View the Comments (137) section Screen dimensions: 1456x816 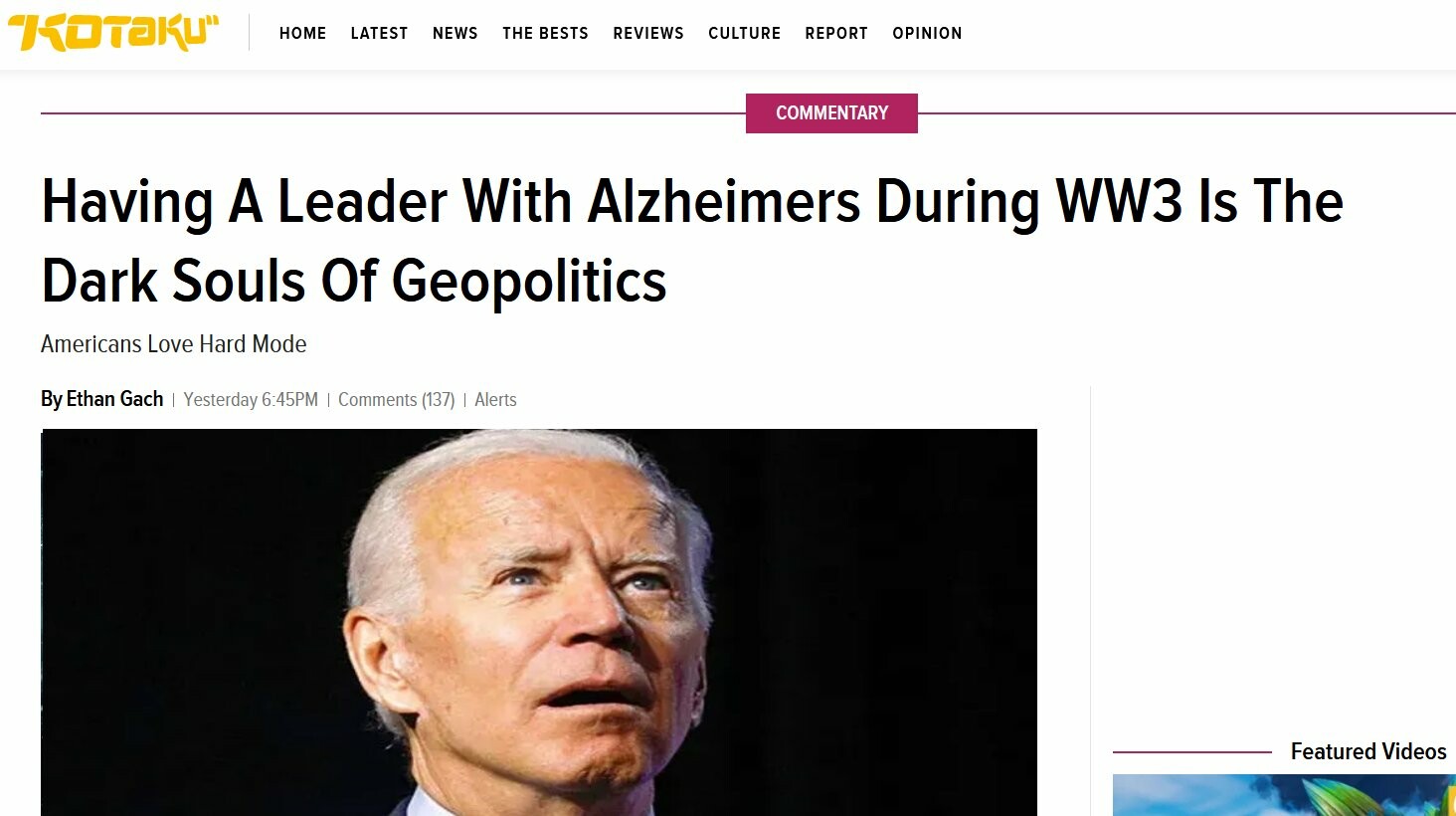(396, 400)
